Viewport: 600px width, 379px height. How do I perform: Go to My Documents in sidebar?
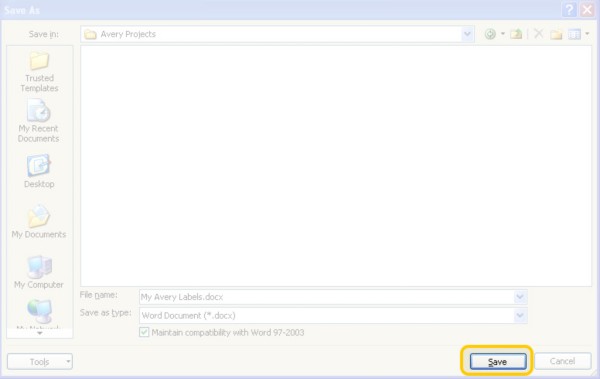pyautogui.click(x=39, y=222)
